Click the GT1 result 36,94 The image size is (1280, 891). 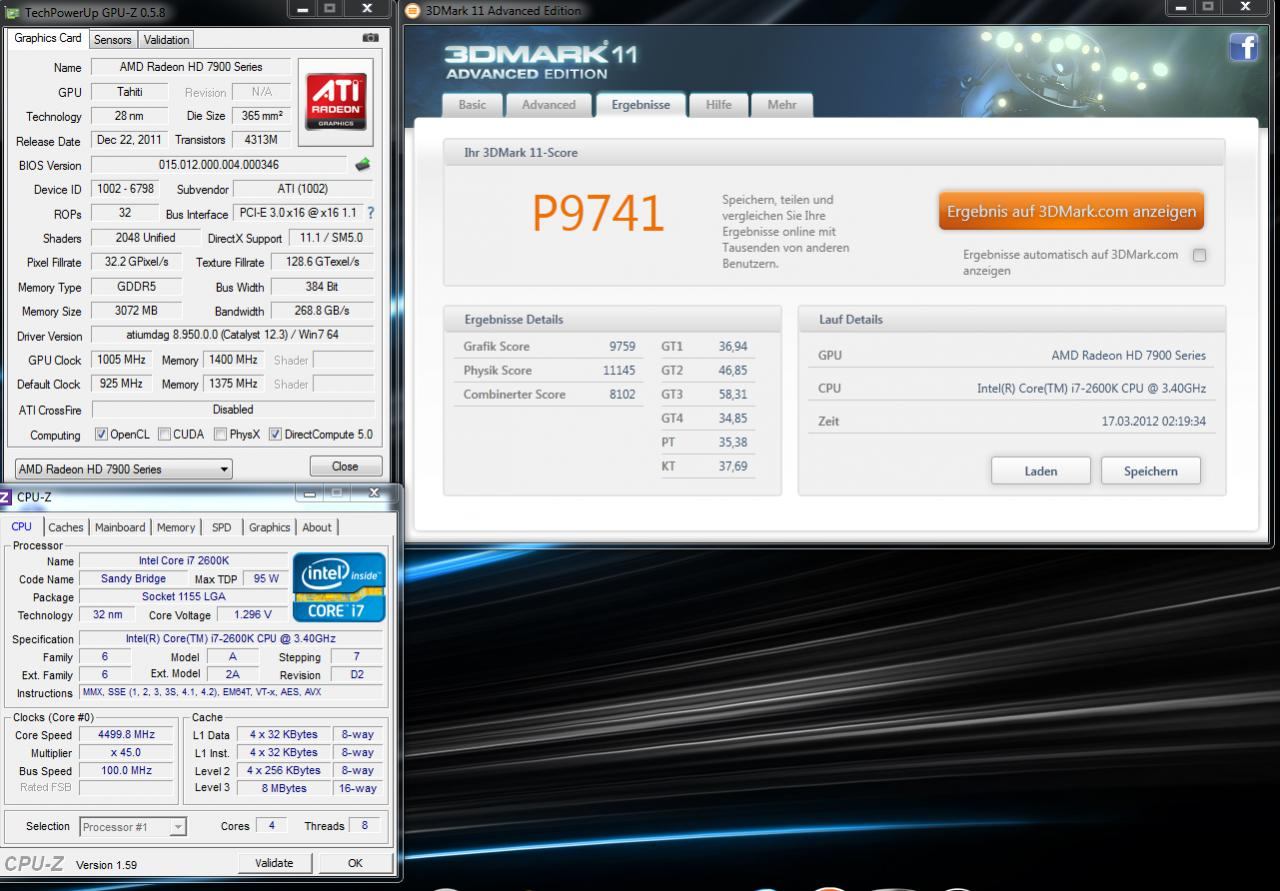click(733, 347)
